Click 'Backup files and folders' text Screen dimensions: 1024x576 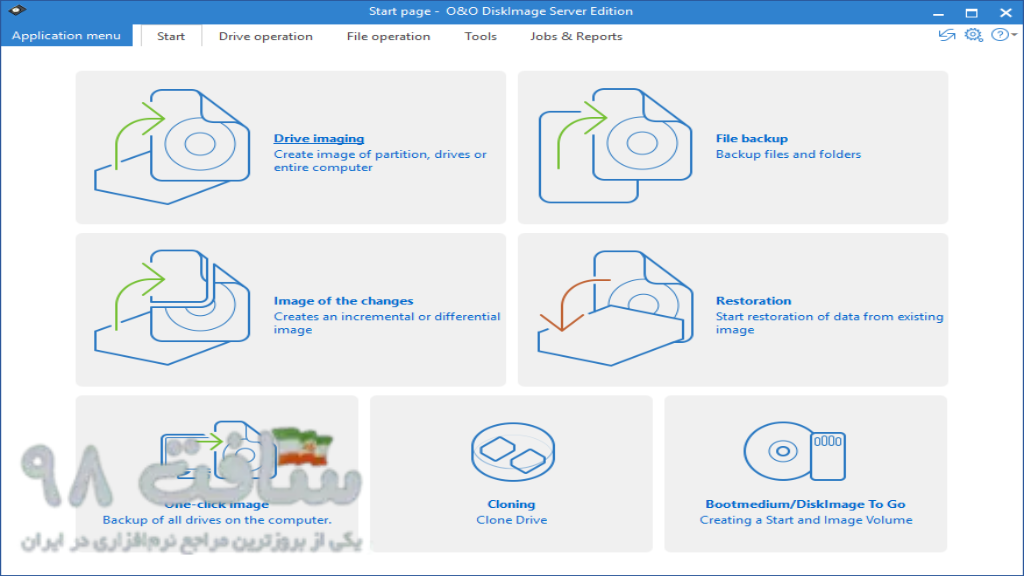[788, 154]
